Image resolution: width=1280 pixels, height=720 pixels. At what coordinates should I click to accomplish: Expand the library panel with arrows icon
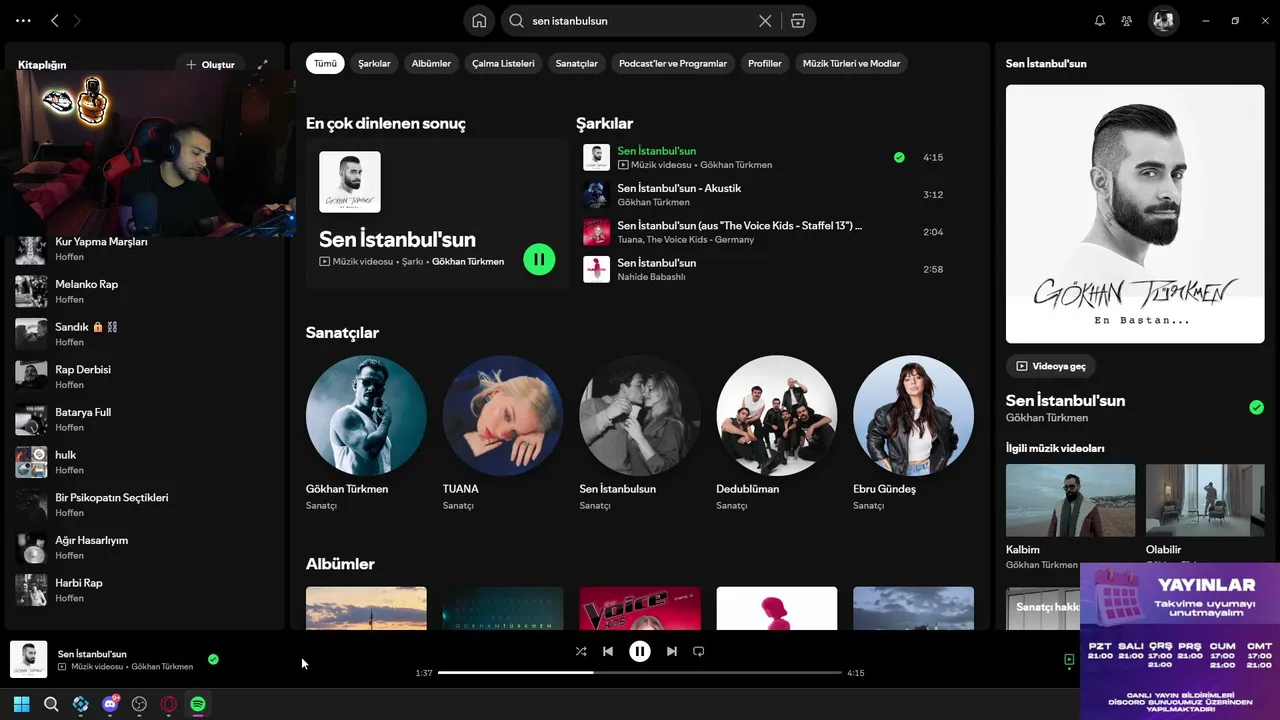coord(262,64)
